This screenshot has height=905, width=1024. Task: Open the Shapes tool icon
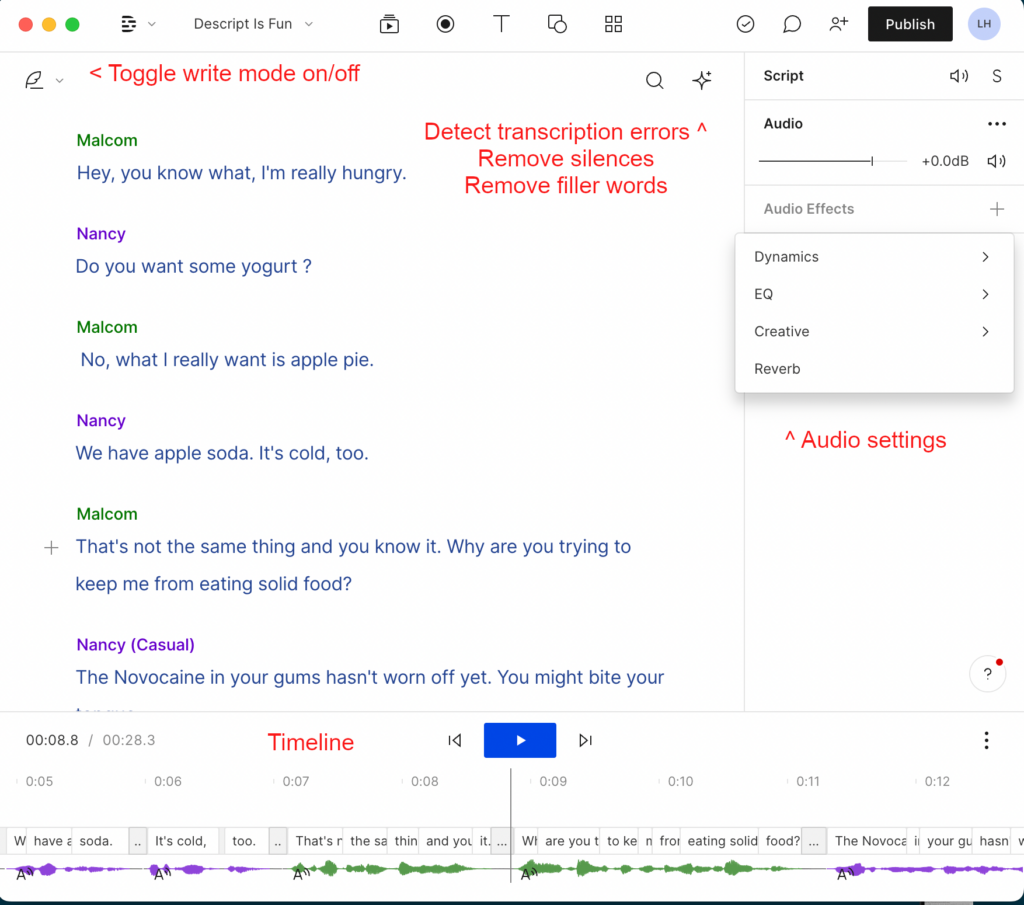557,24
